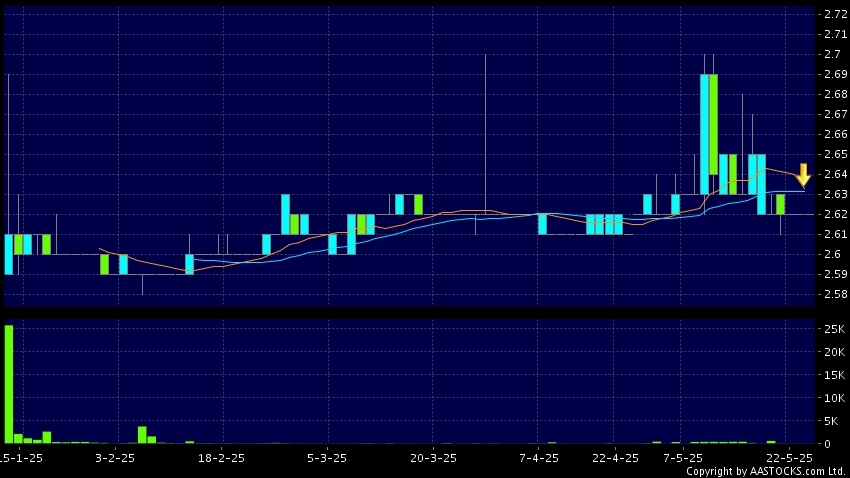Screen dimensions: 850x478
Task: Click the 2.59 price axis label
Action: tap(835, 274)
